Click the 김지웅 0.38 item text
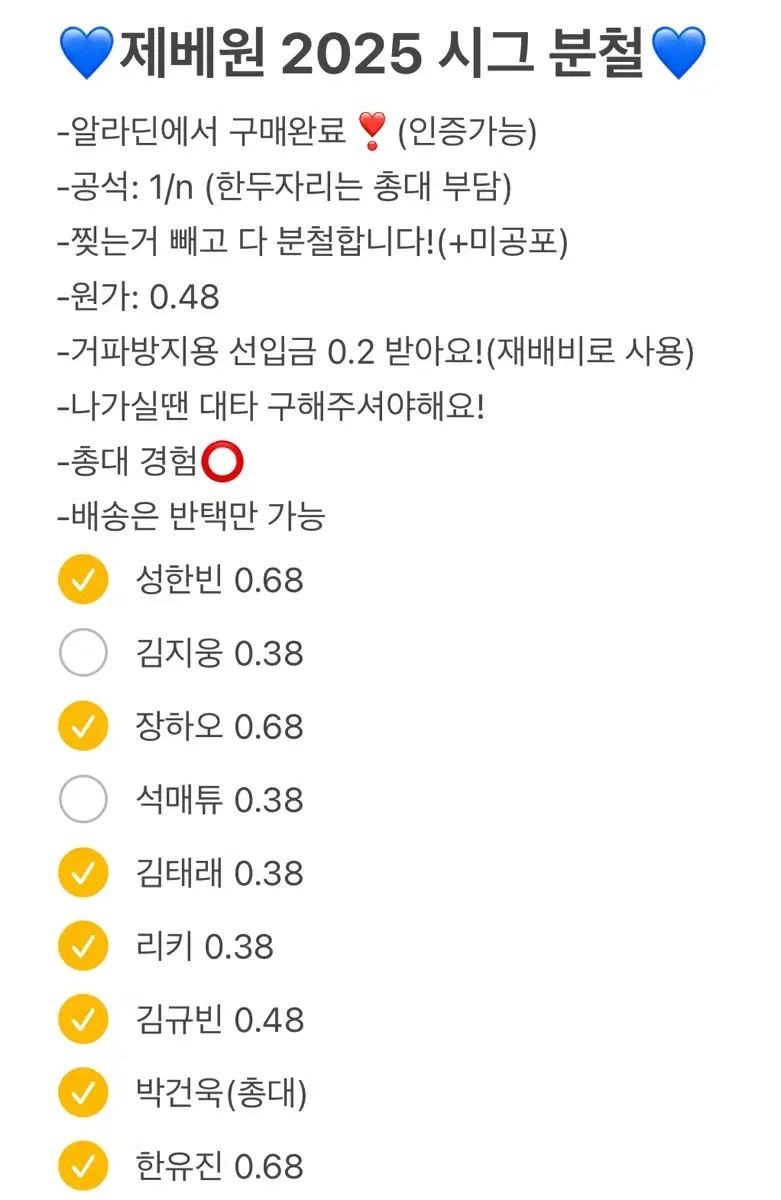This screenshot has width=781, height=1200. click(219, 654)
